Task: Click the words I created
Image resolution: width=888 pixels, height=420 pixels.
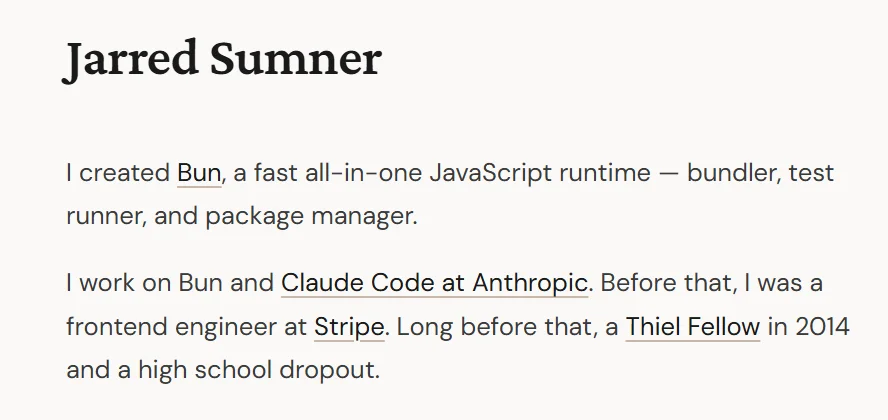Action: pos(118,173)
